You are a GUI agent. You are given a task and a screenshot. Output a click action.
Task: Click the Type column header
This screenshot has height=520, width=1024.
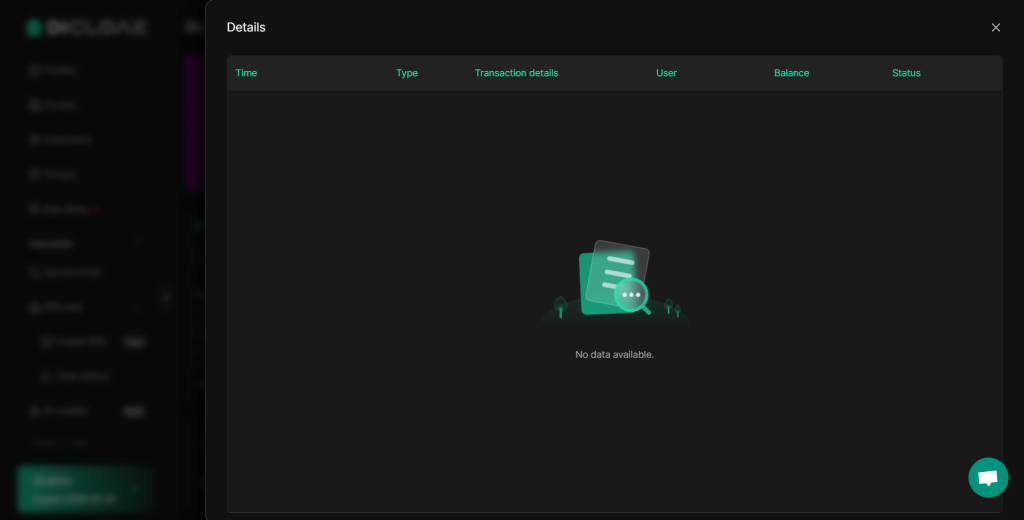407,73
